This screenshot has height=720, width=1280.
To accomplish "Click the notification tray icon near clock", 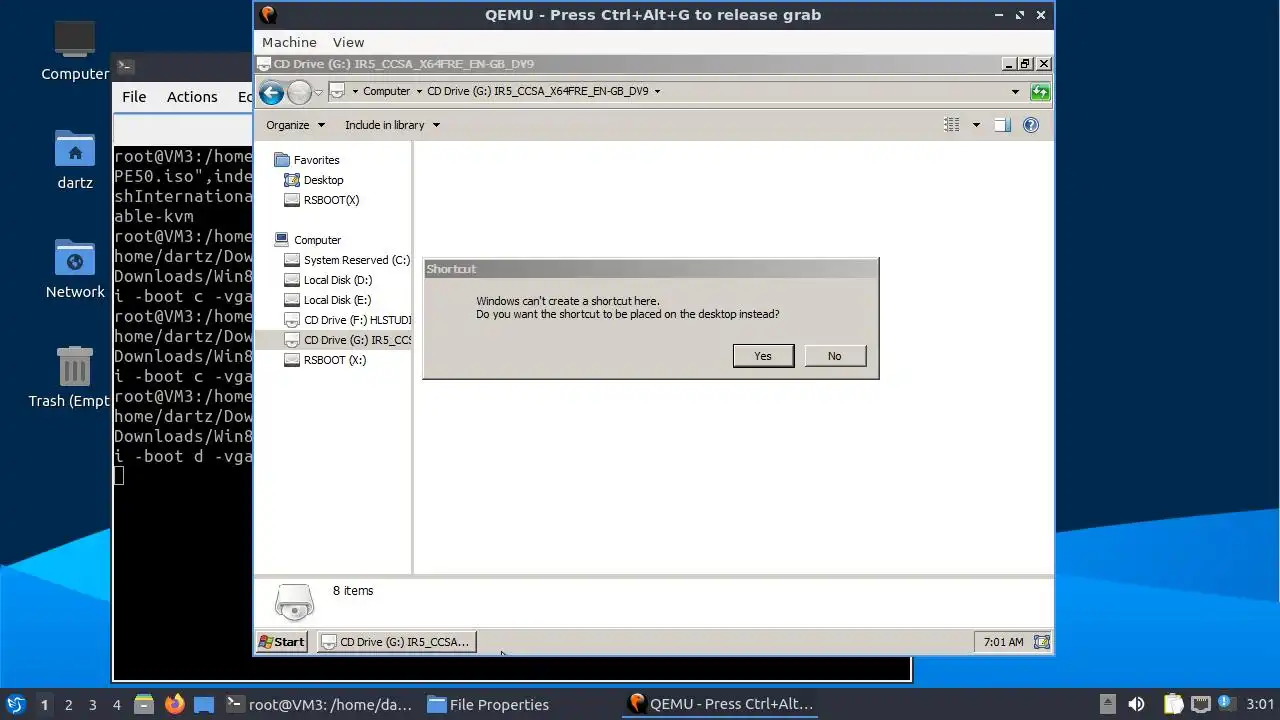I will (1226, 704).
